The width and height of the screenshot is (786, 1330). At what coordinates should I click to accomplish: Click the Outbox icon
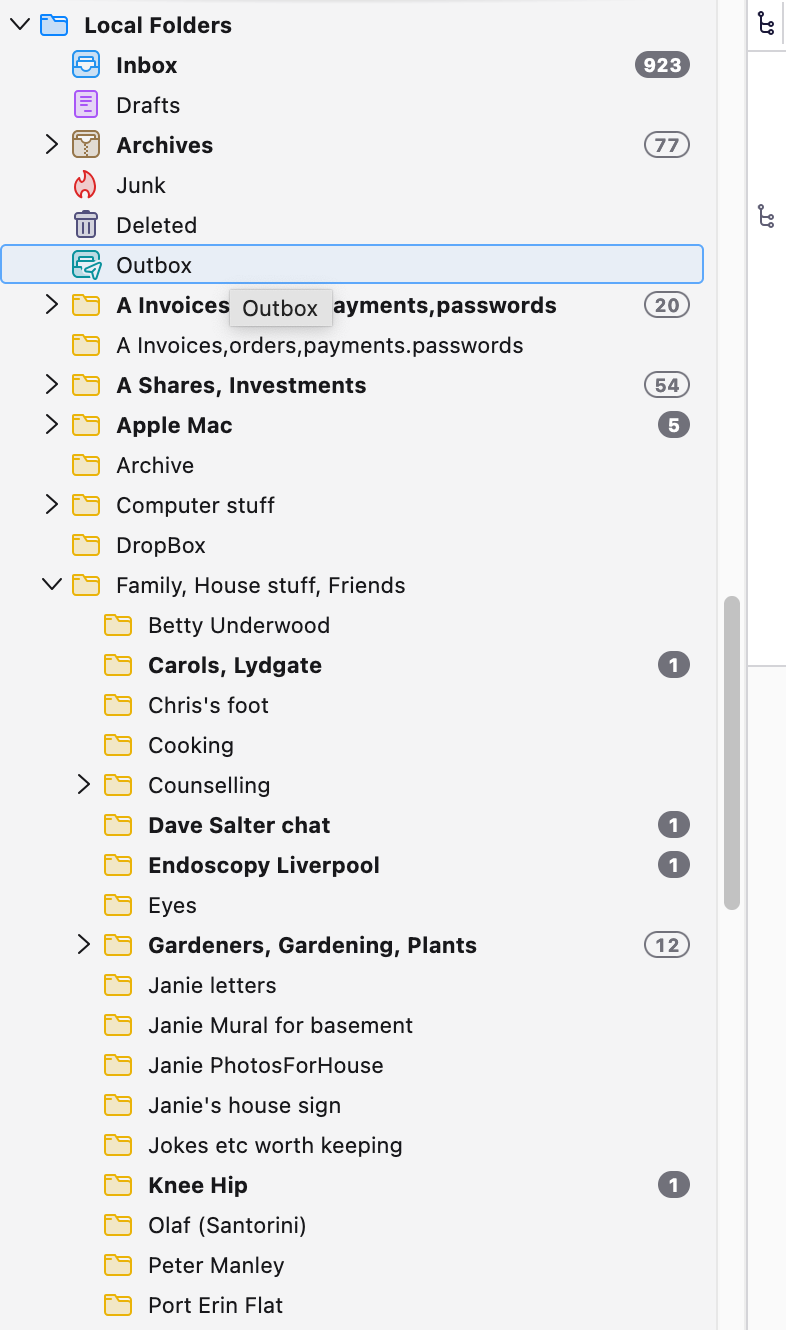[87, 265]
